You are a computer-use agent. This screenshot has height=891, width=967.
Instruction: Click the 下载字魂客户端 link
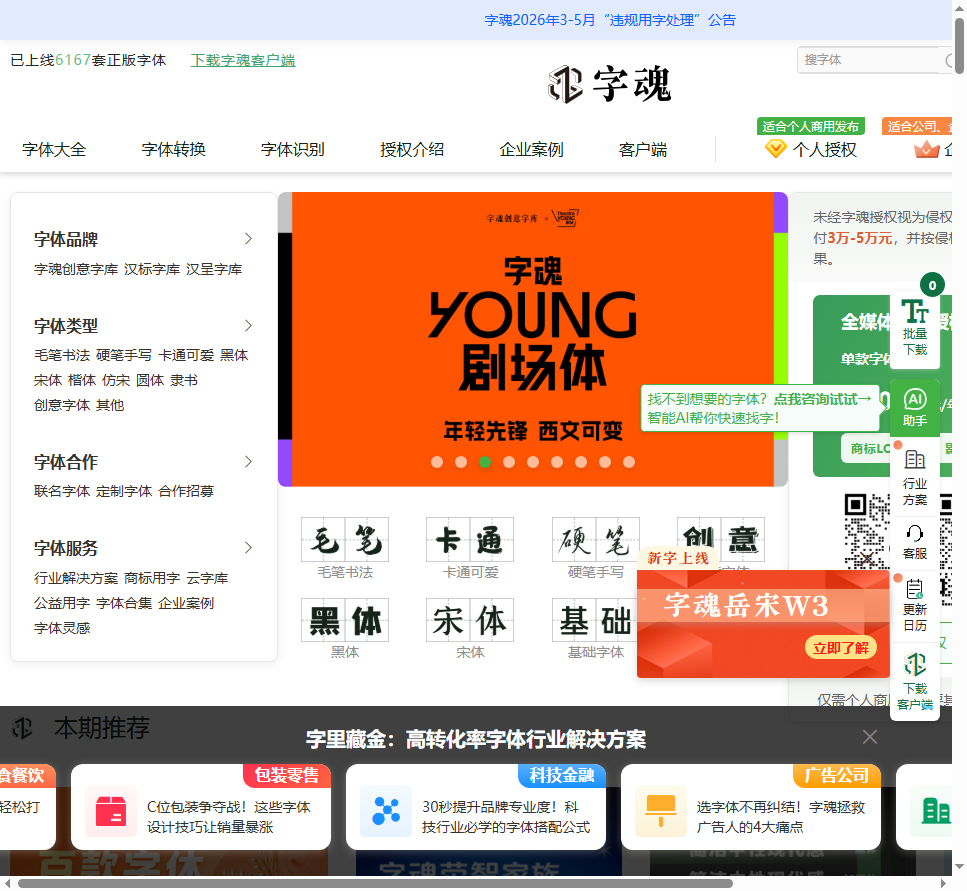pyautogui.click(x=243, y=60)
